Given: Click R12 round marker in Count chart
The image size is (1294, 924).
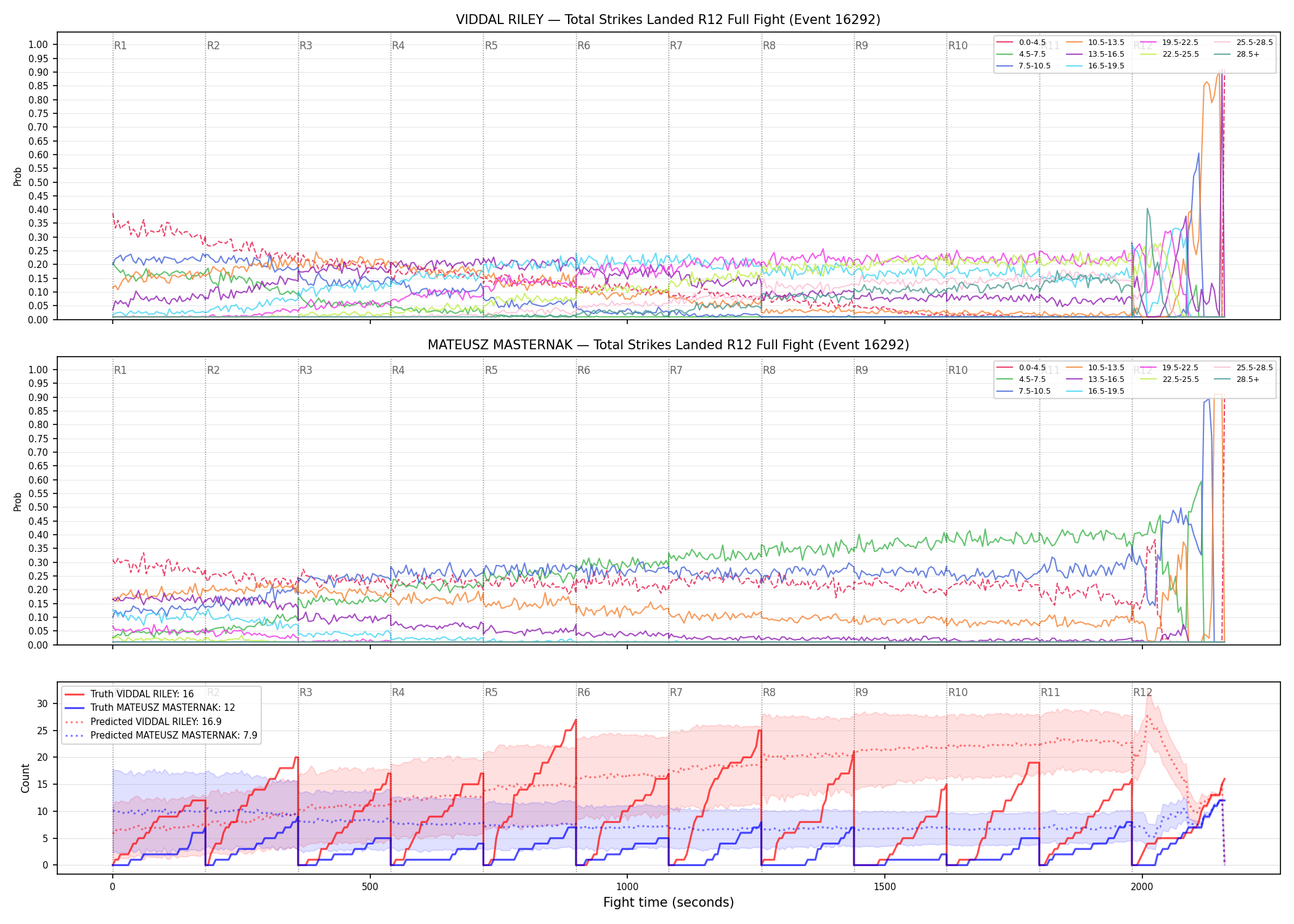Looking at the screenshot, I should pos(1142,692).
